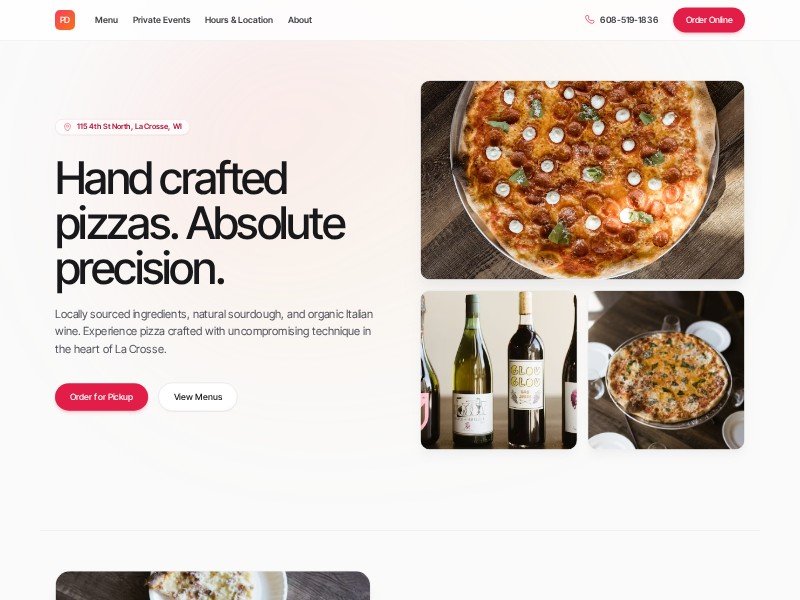This screenshot has height=600, width=800.
Task: Open the Private Events page
Action: pyautogui.click(x=161, y=20)
